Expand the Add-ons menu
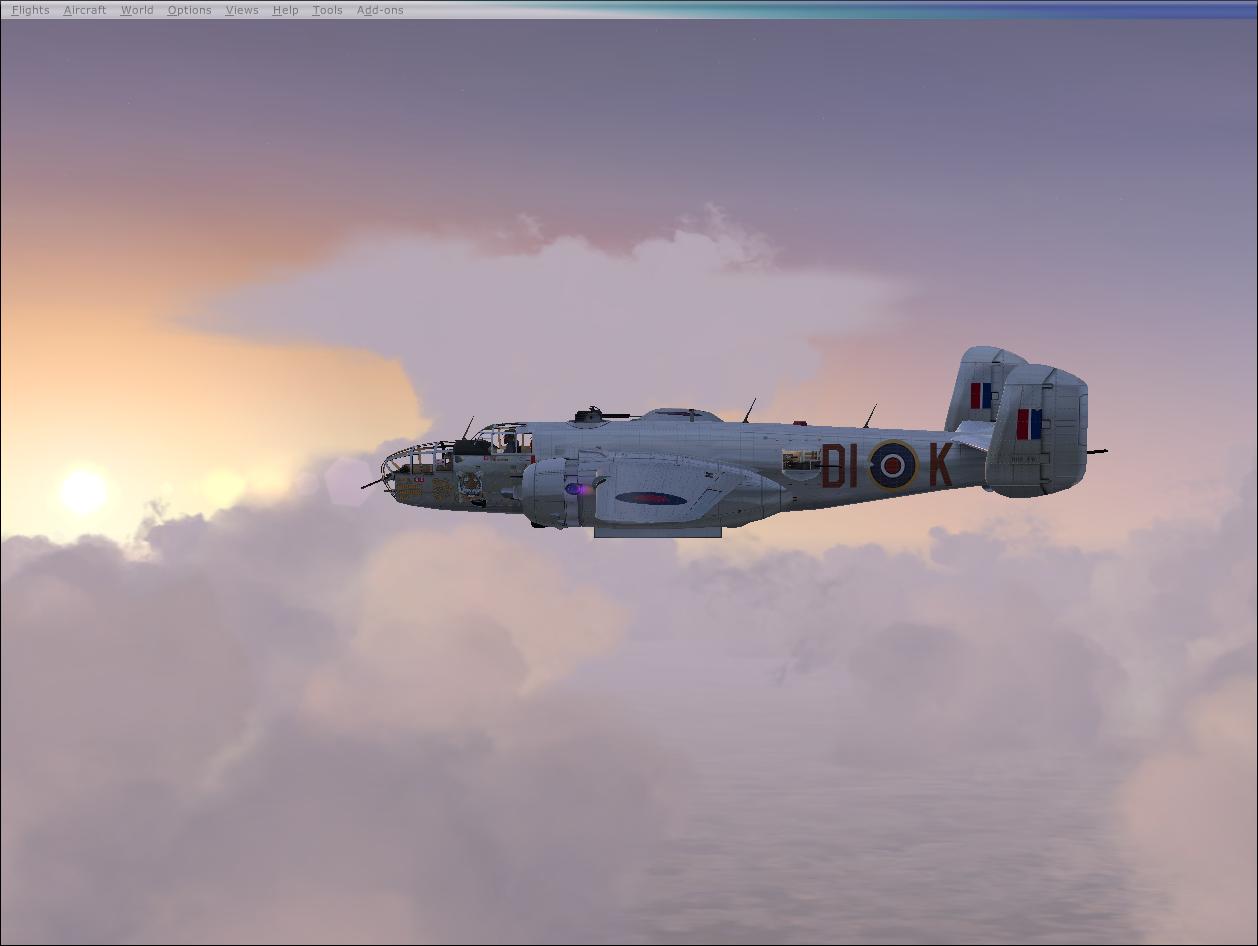The width and height of the screenshot is (1258, 946). click(x=380, y=10)
